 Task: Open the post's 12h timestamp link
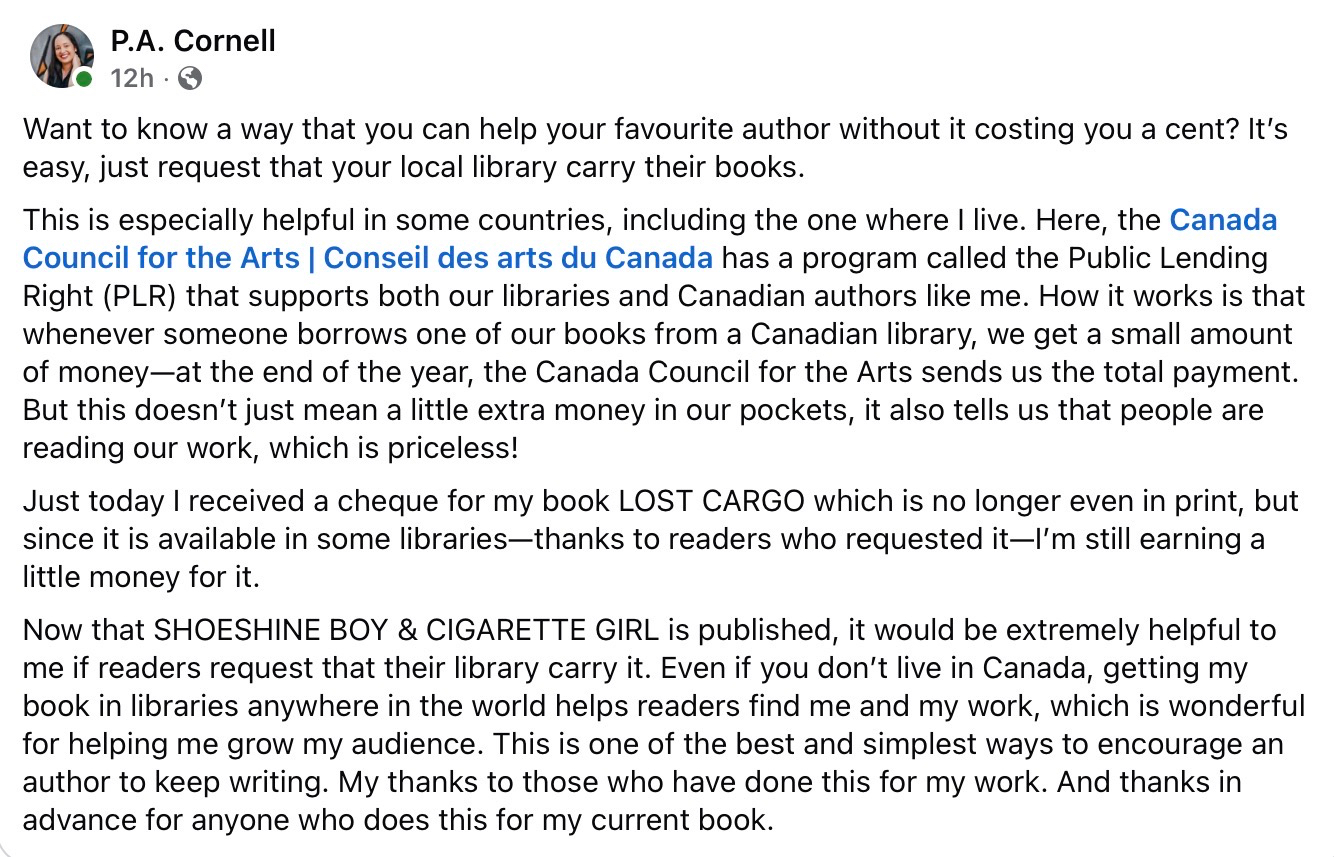[x=131, y=77]
